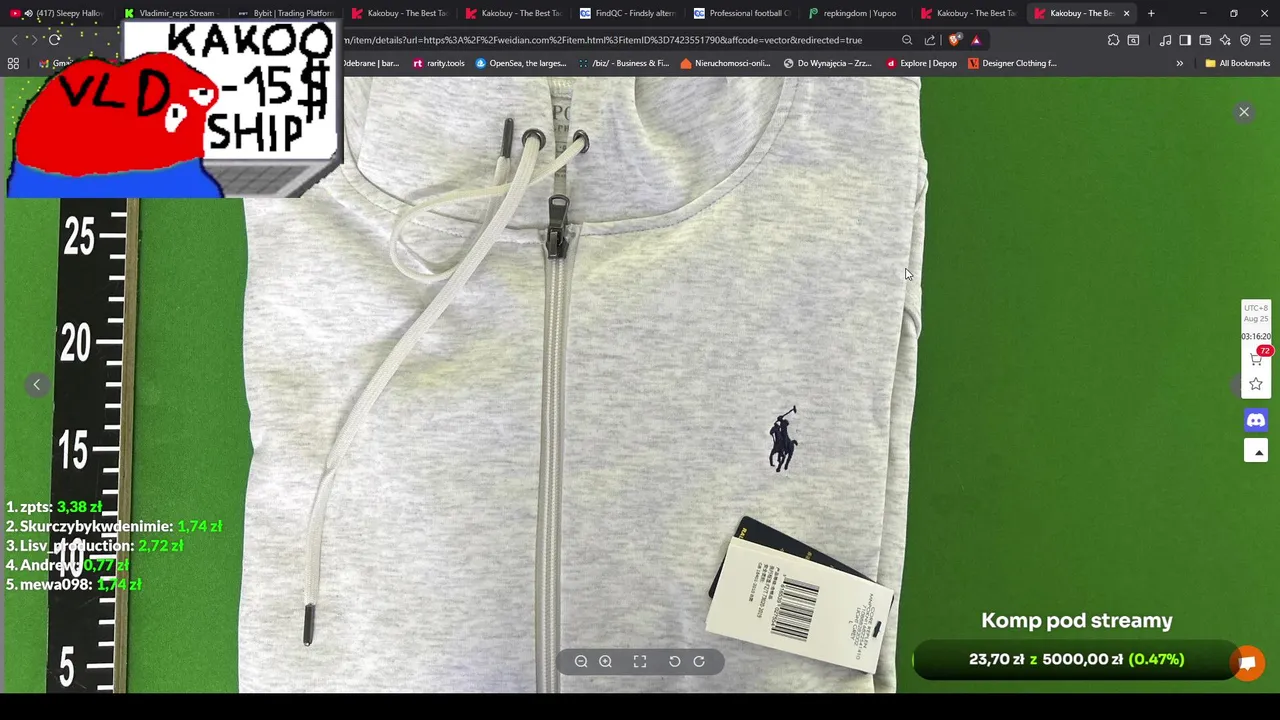
Task: Open the Nieruchomosci-onli bookmark
Action: (x=725, y=63)
